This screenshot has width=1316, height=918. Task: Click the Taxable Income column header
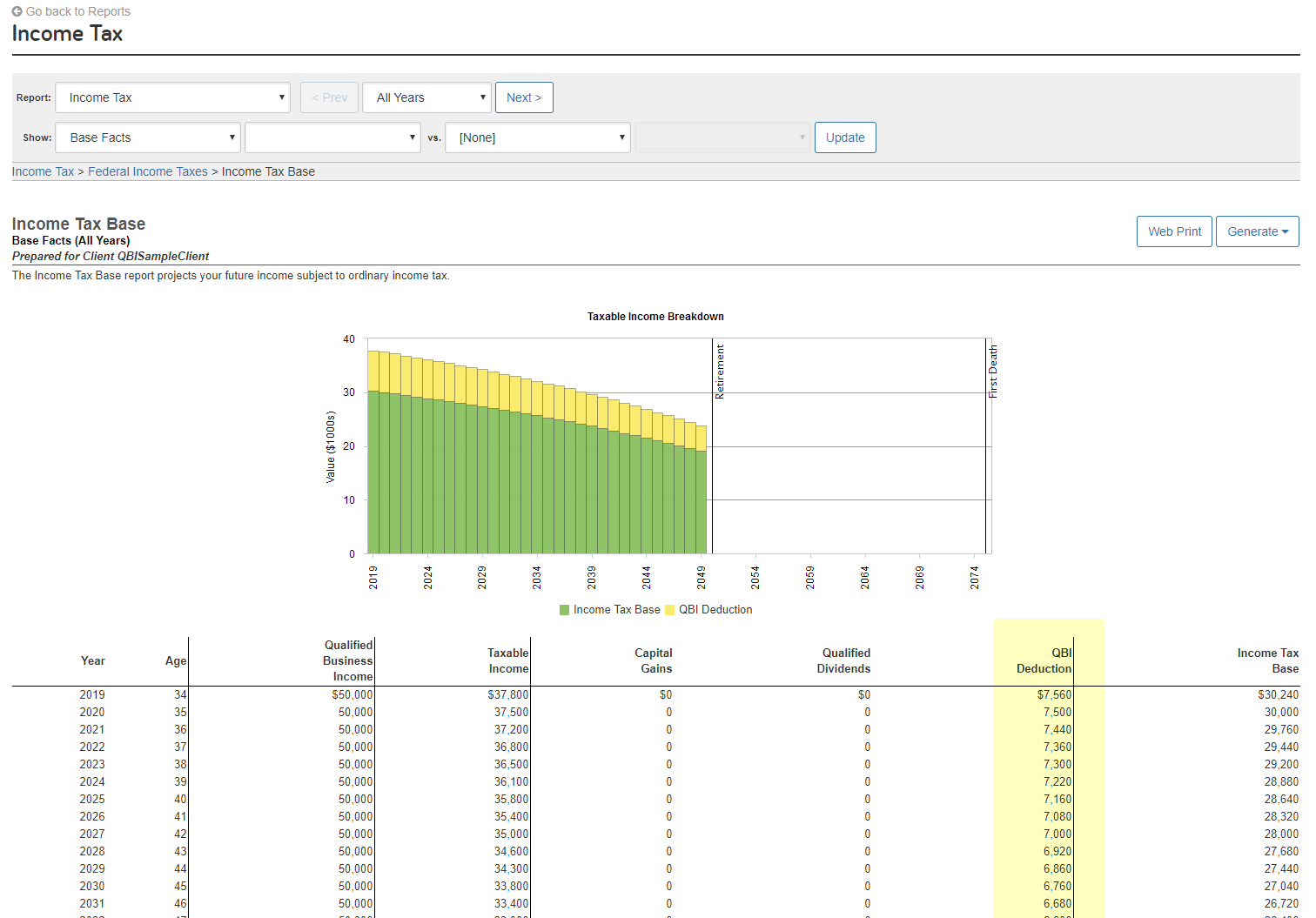point(508,660)
